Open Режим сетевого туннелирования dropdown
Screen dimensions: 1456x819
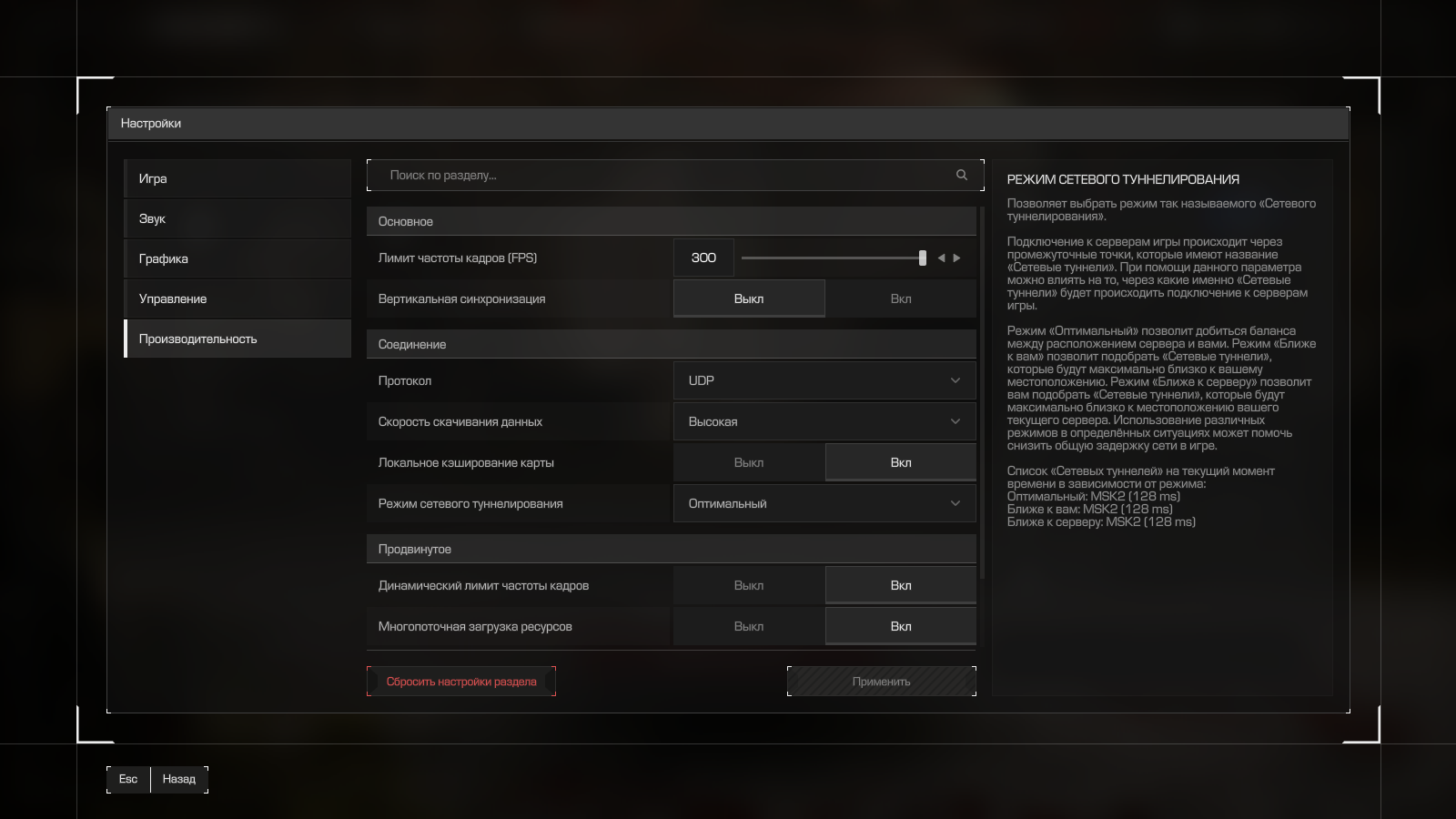(x=824, y=503)
